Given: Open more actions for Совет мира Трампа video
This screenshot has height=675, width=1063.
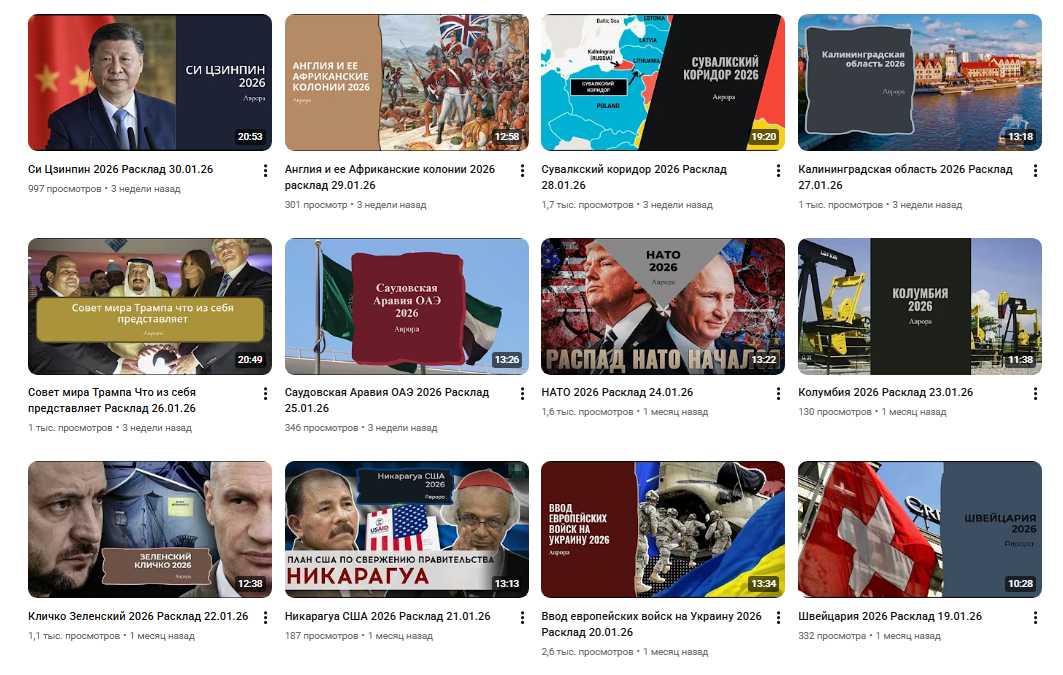Looking at the screenshot, I should point(265,394).
